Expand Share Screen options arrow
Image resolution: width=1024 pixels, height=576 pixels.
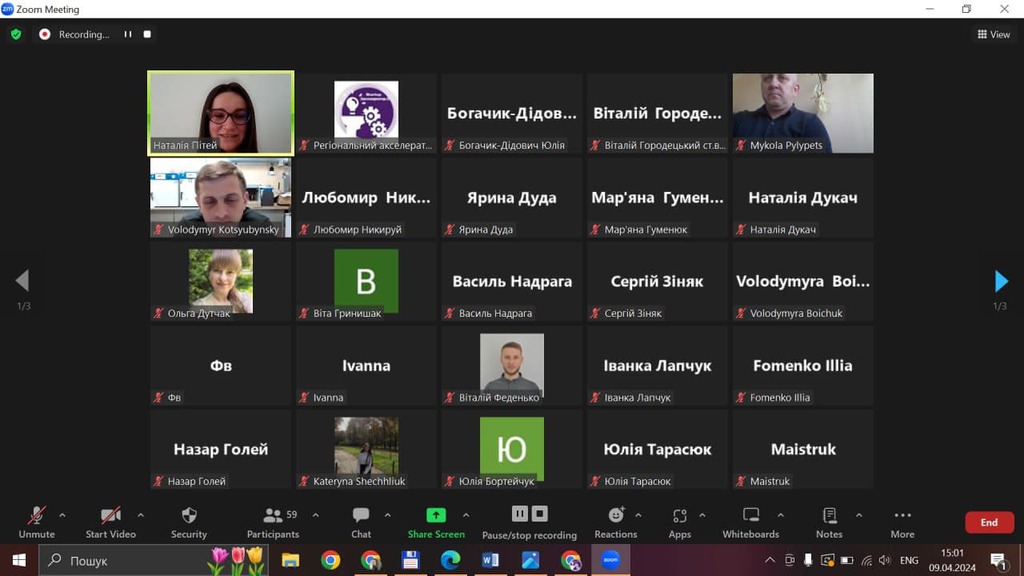466,516
